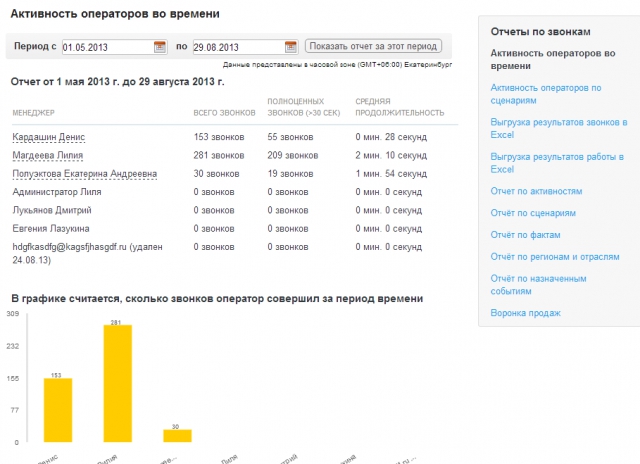
Task: Click the 'Евгения Лазукина' row name
Action: coord(51,229)
